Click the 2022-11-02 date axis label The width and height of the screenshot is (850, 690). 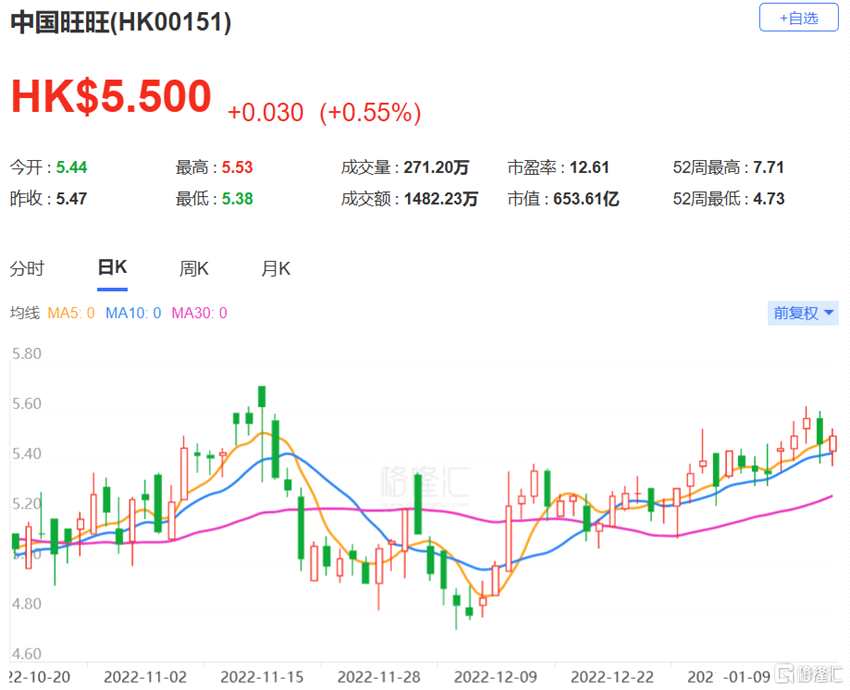tap(145, 677)
